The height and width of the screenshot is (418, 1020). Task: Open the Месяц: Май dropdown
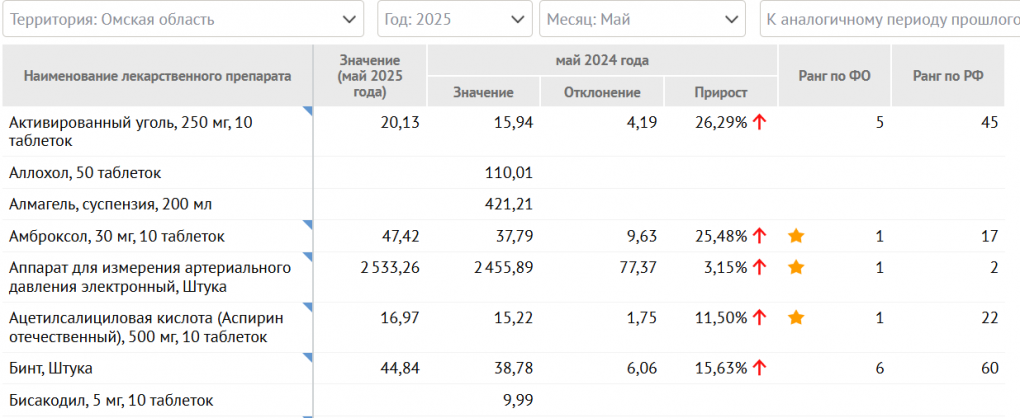click(x=642, y=19)
